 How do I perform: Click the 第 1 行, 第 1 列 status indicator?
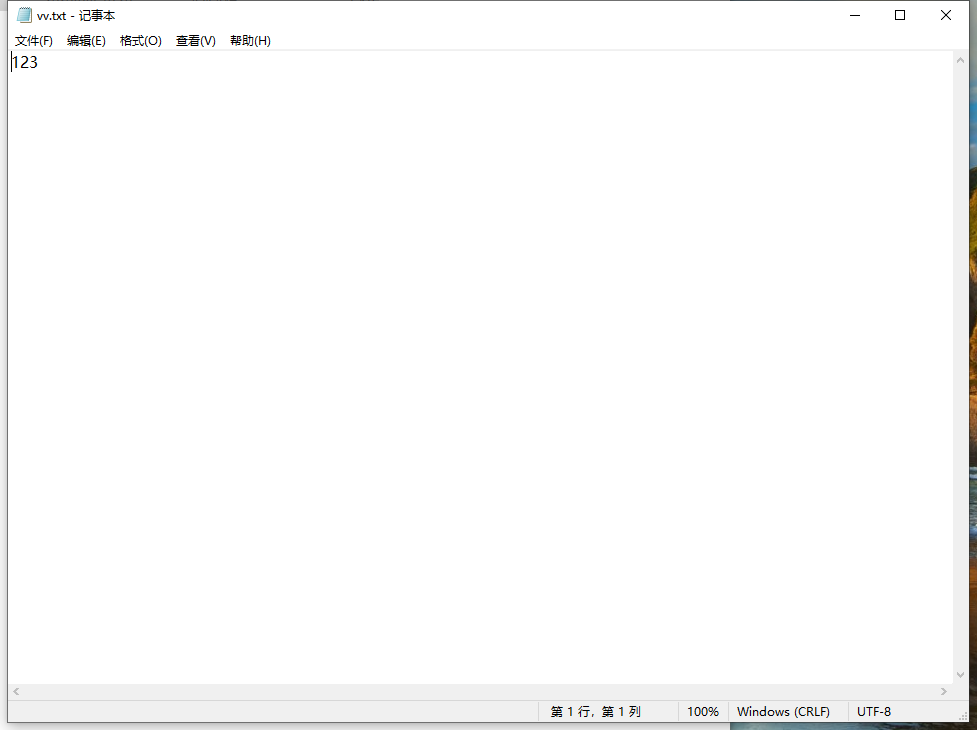(x=595, y=712)
